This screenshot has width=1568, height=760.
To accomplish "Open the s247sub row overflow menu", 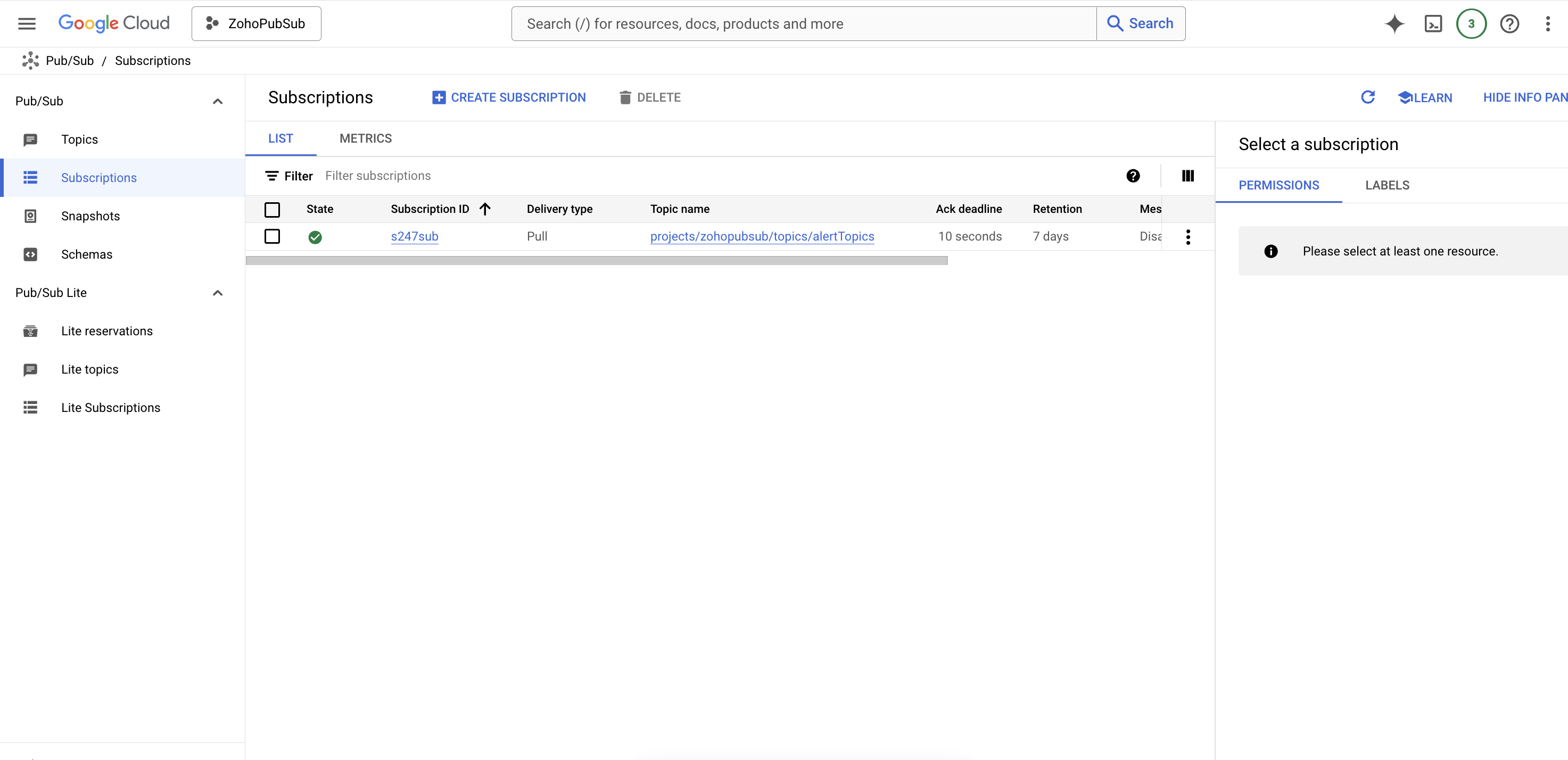I will (x=1188, y=237).
